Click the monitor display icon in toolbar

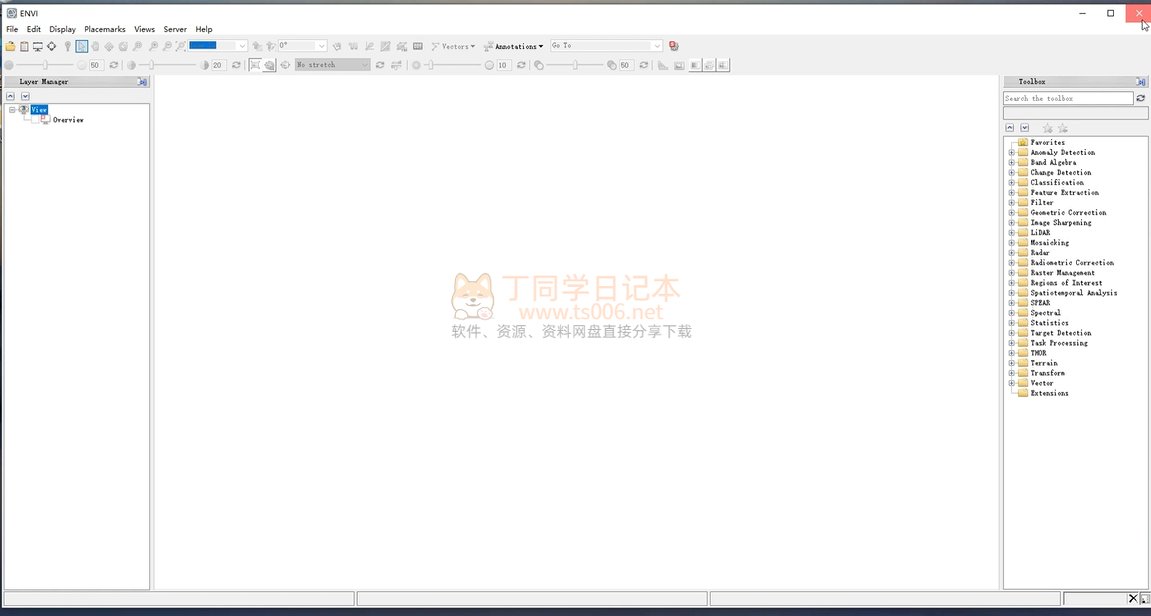(x=37, y=46)
